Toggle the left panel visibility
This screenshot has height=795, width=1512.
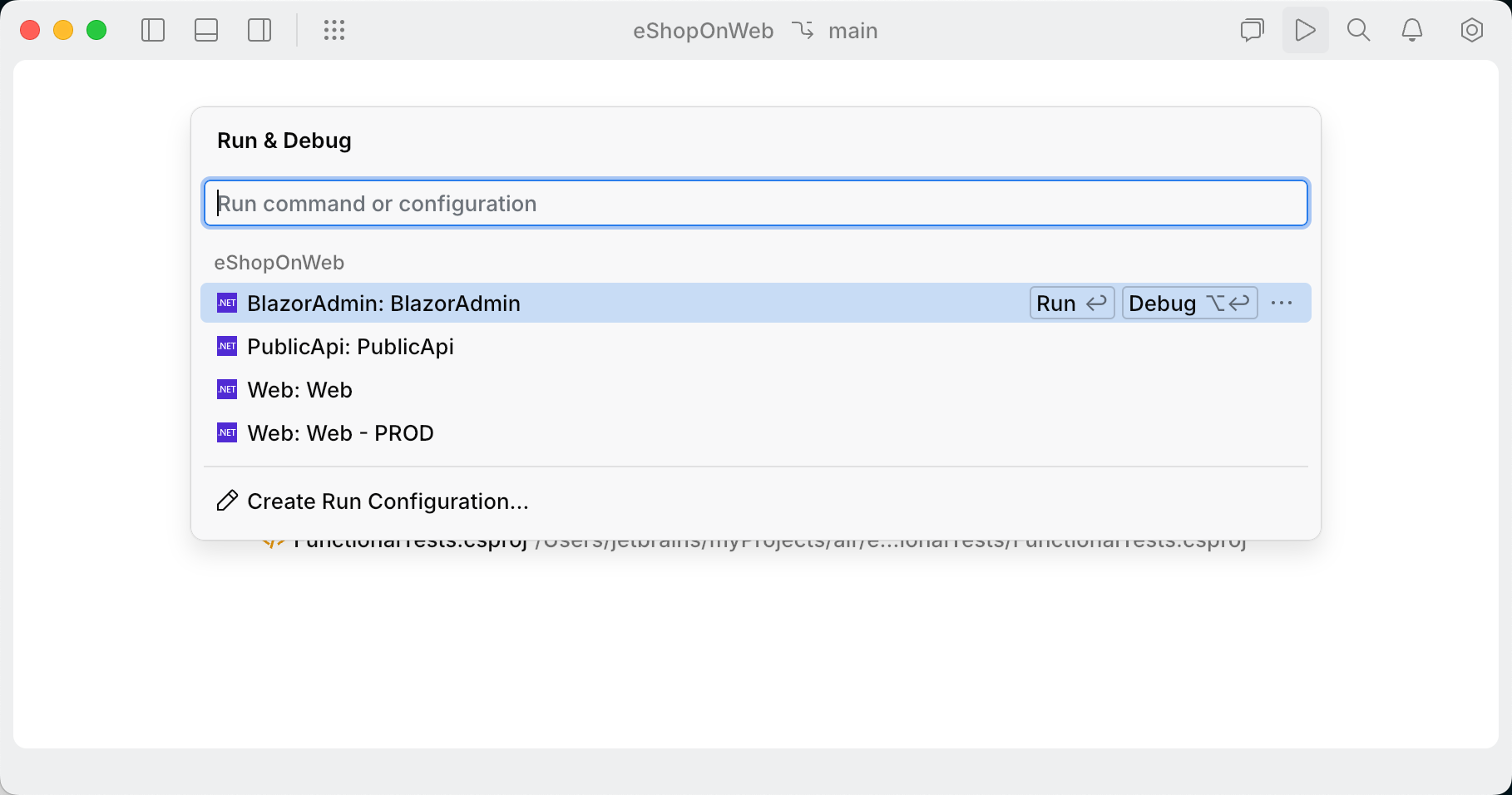pos(153,30)
